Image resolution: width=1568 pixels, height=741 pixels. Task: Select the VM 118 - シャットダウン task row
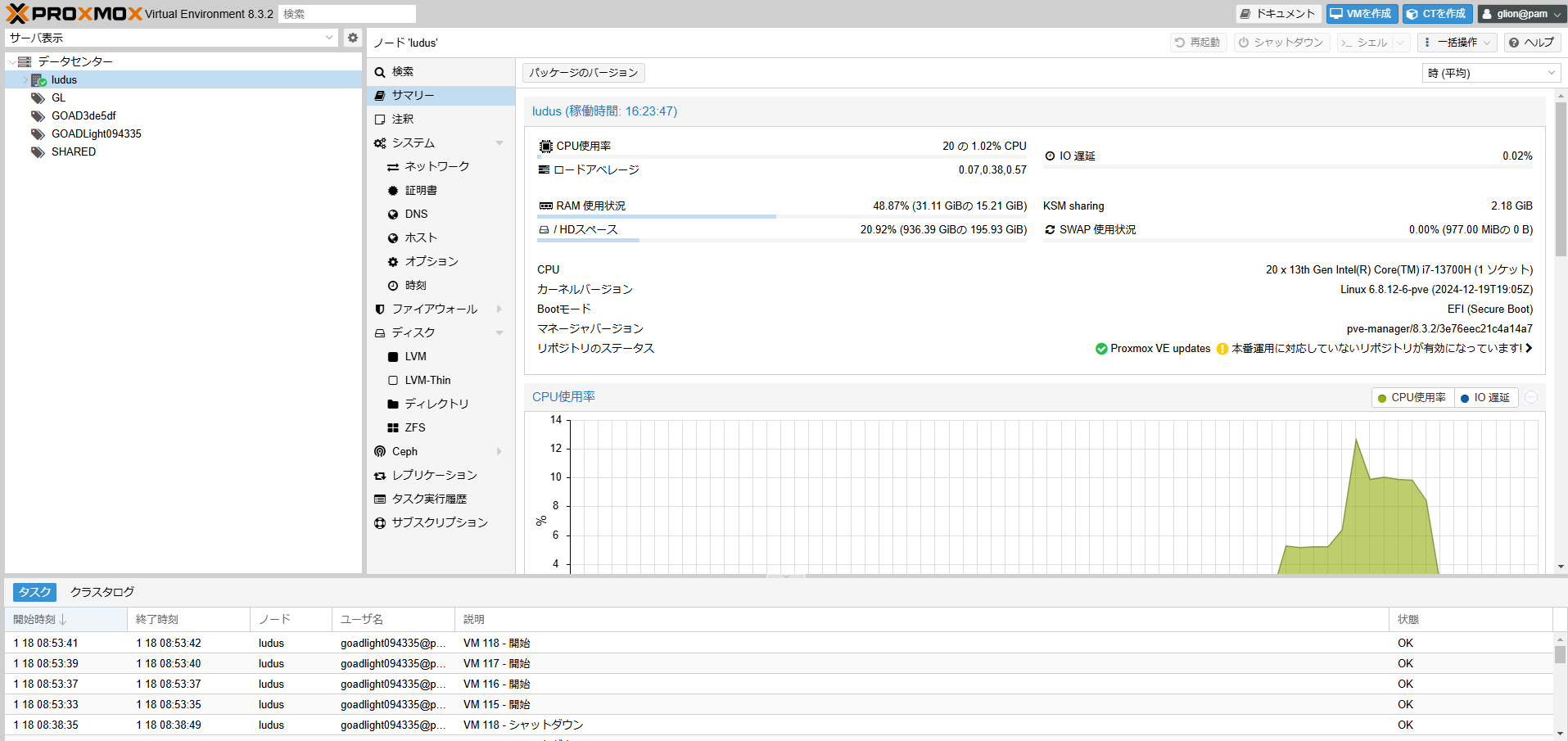click(x=779, y=725)
